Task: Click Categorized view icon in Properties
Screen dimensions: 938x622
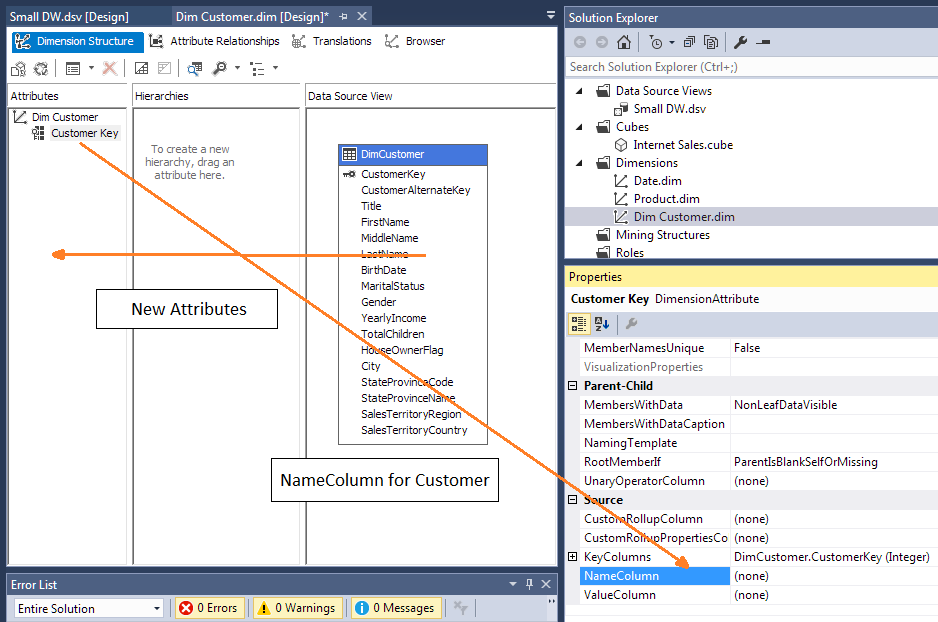Action: coord(578,324)
